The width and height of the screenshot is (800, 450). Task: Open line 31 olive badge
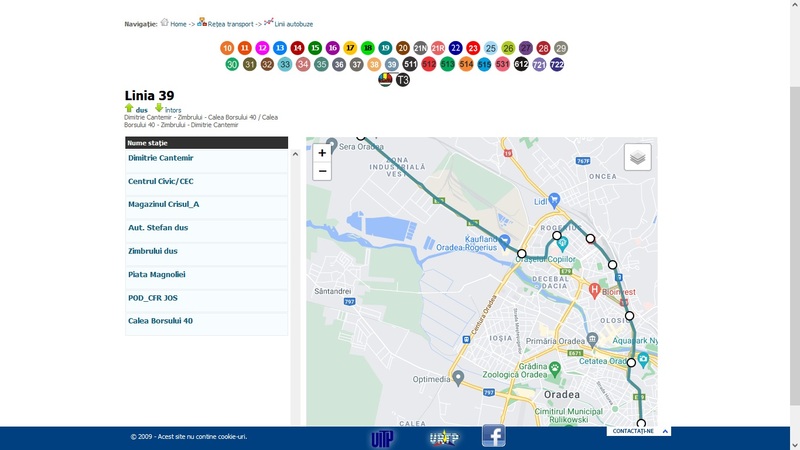point(249,64)
